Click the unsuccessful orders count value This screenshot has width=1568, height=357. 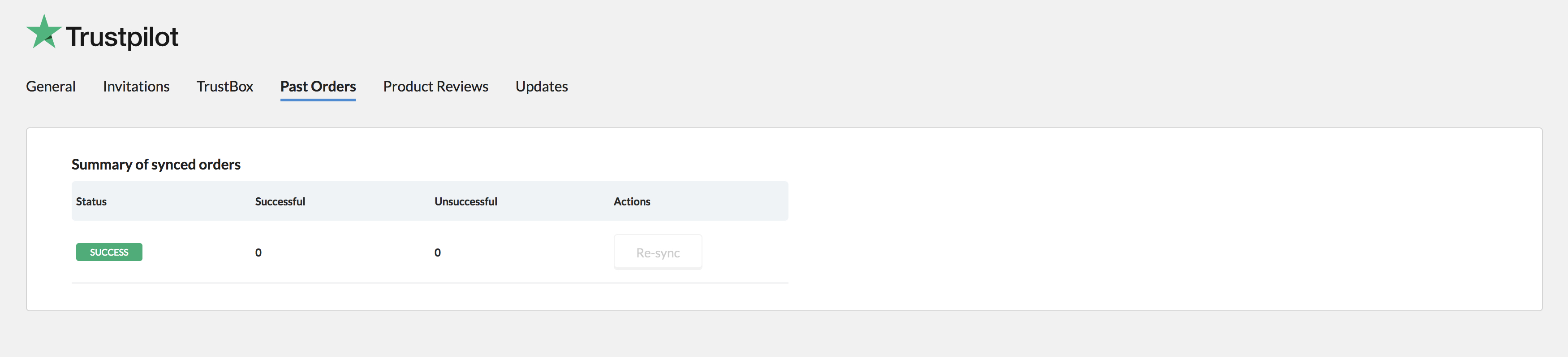pos(438,253)
